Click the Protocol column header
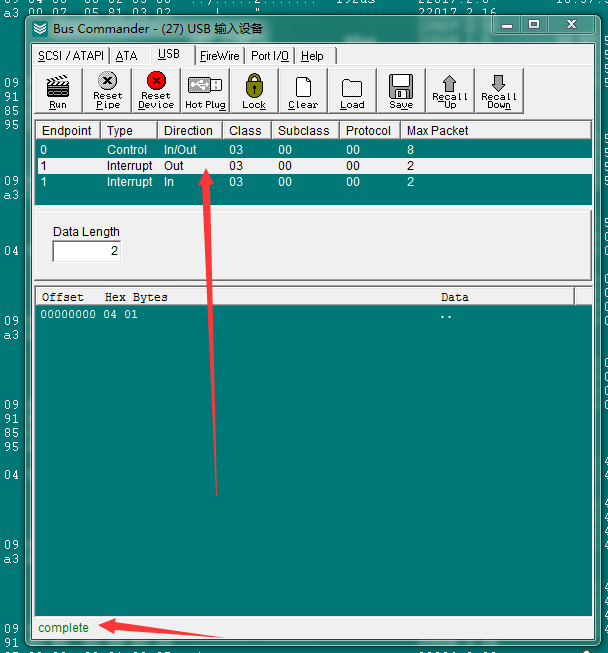 click(370, 130)
